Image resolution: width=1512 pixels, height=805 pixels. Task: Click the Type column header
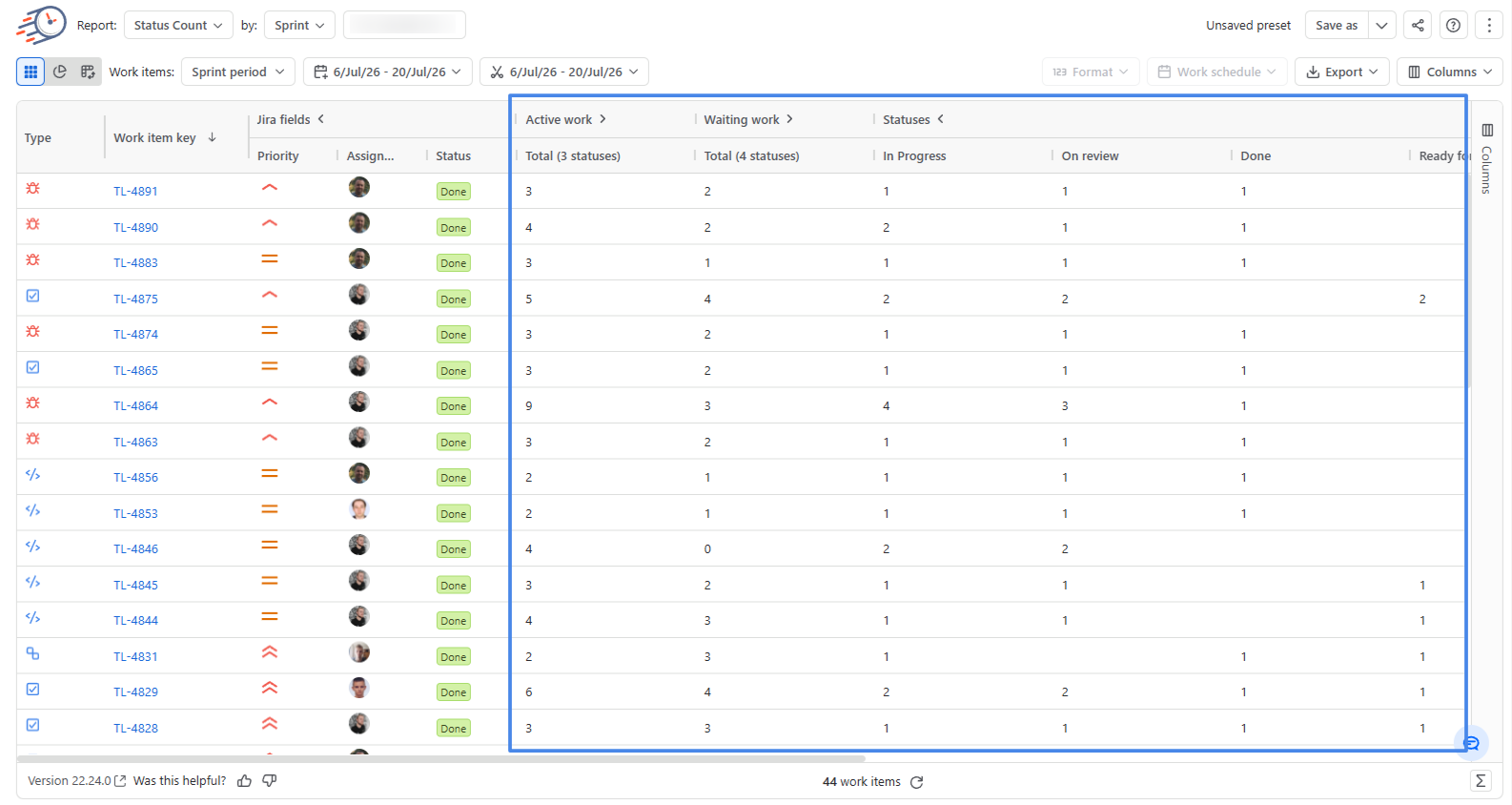pos(38,138)
